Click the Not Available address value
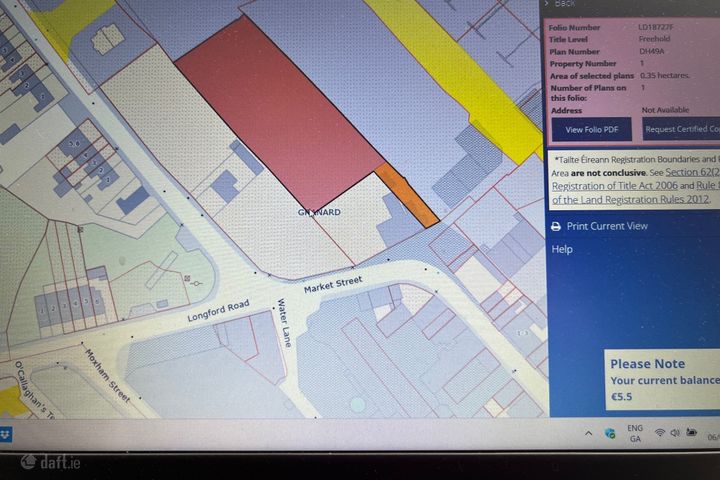Screen dimensions: 720x480 click(665, 110)
